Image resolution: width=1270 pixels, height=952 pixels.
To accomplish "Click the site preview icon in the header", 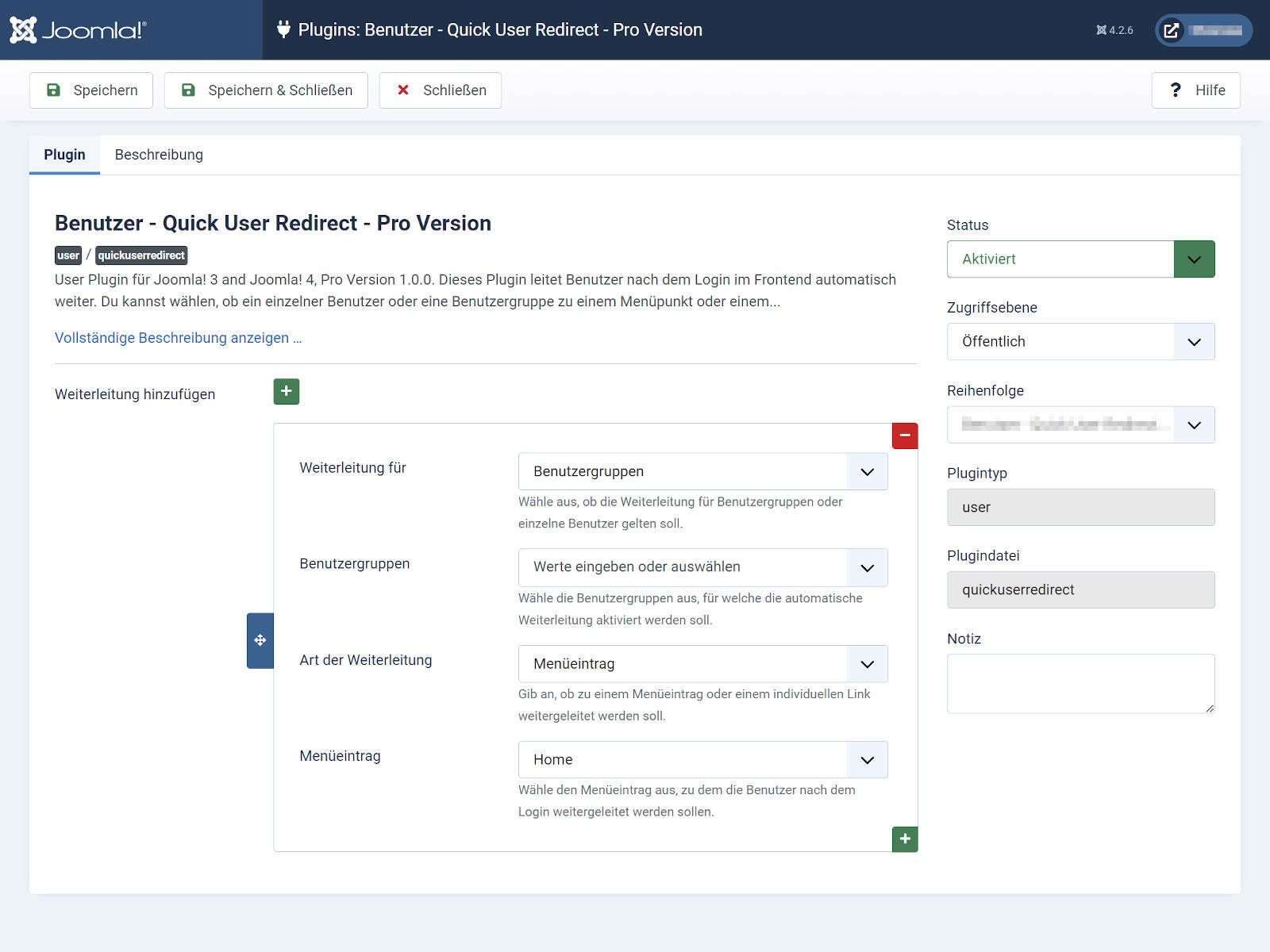I will pos(1171,30).
